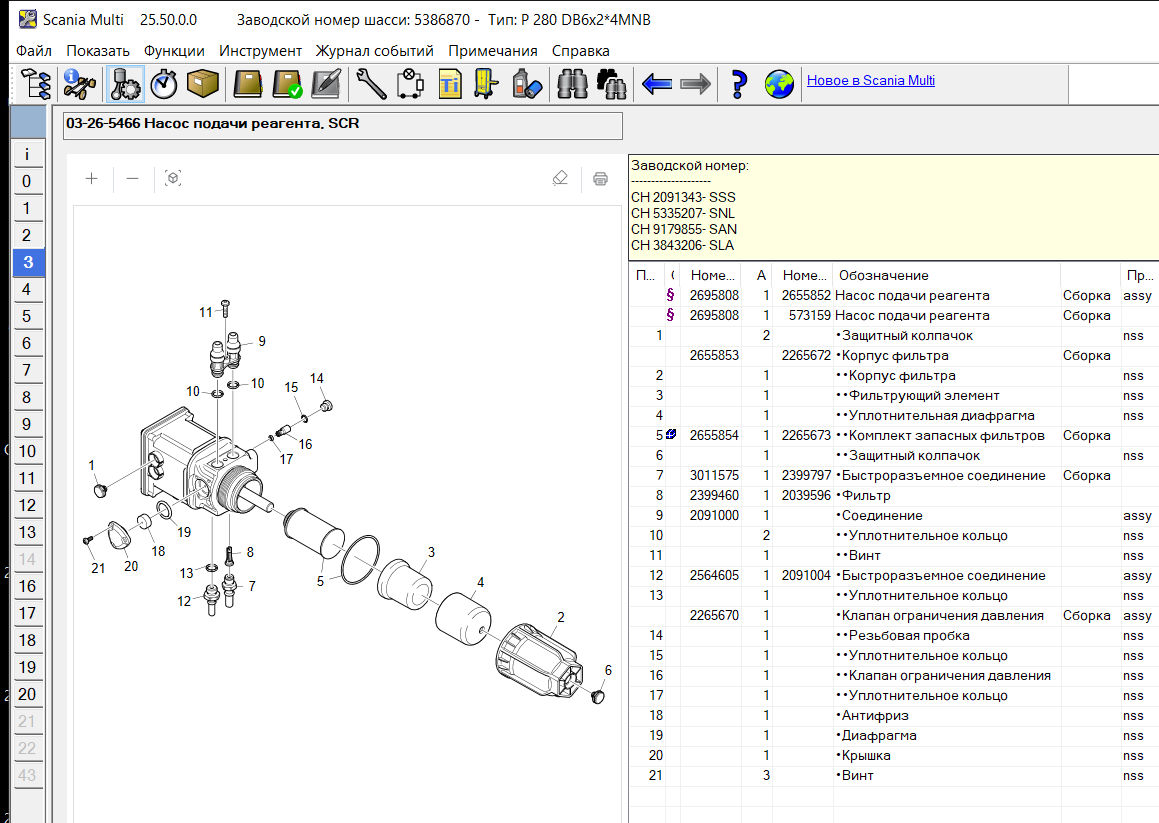Click the notebook with pen edit icon
The width and height of the screenshot is (1159, 823).
(327, 84)
